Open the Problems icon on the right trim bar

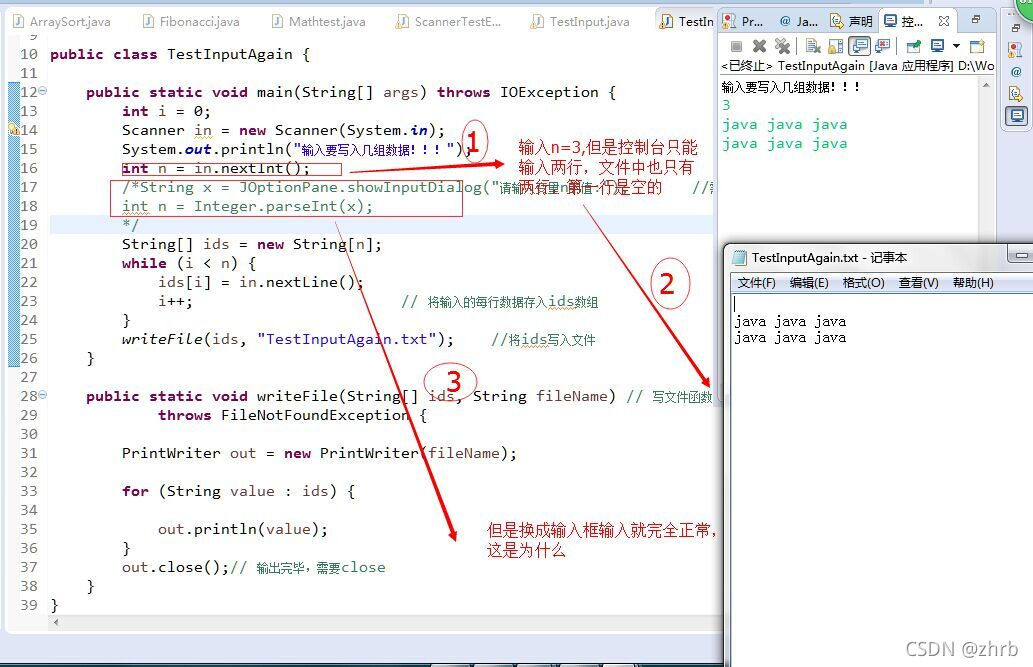click(x=1015, y=50)
